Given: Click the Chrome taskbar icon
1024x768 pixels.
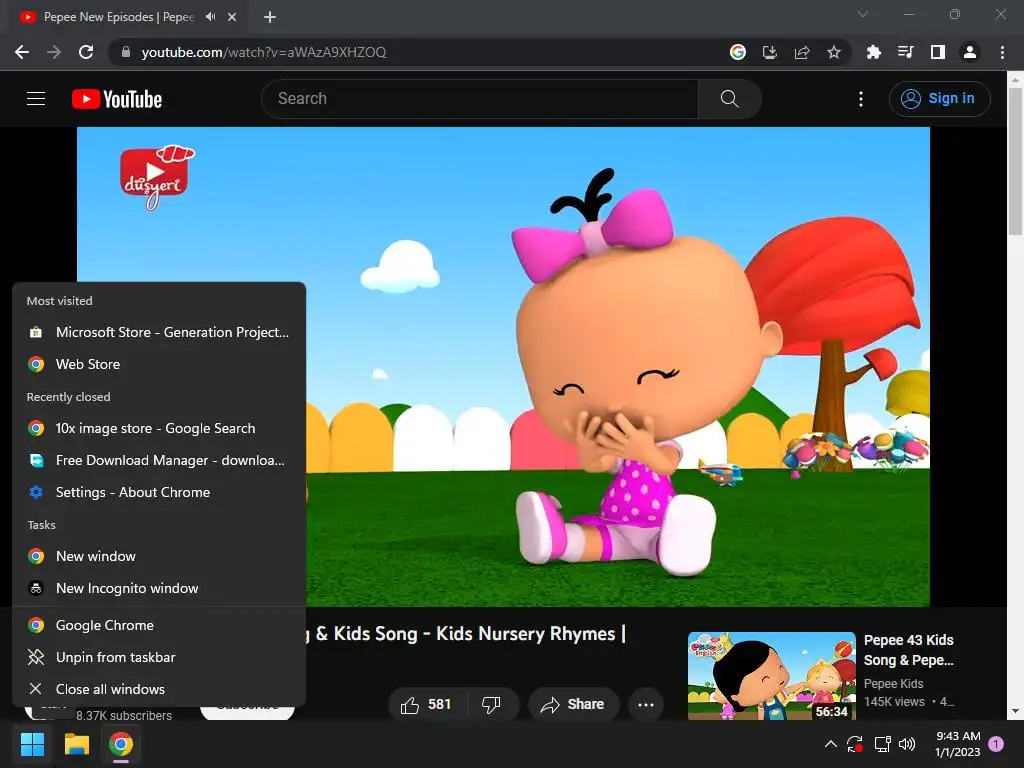Looking at the screenshot, I should tap(121, 744).
